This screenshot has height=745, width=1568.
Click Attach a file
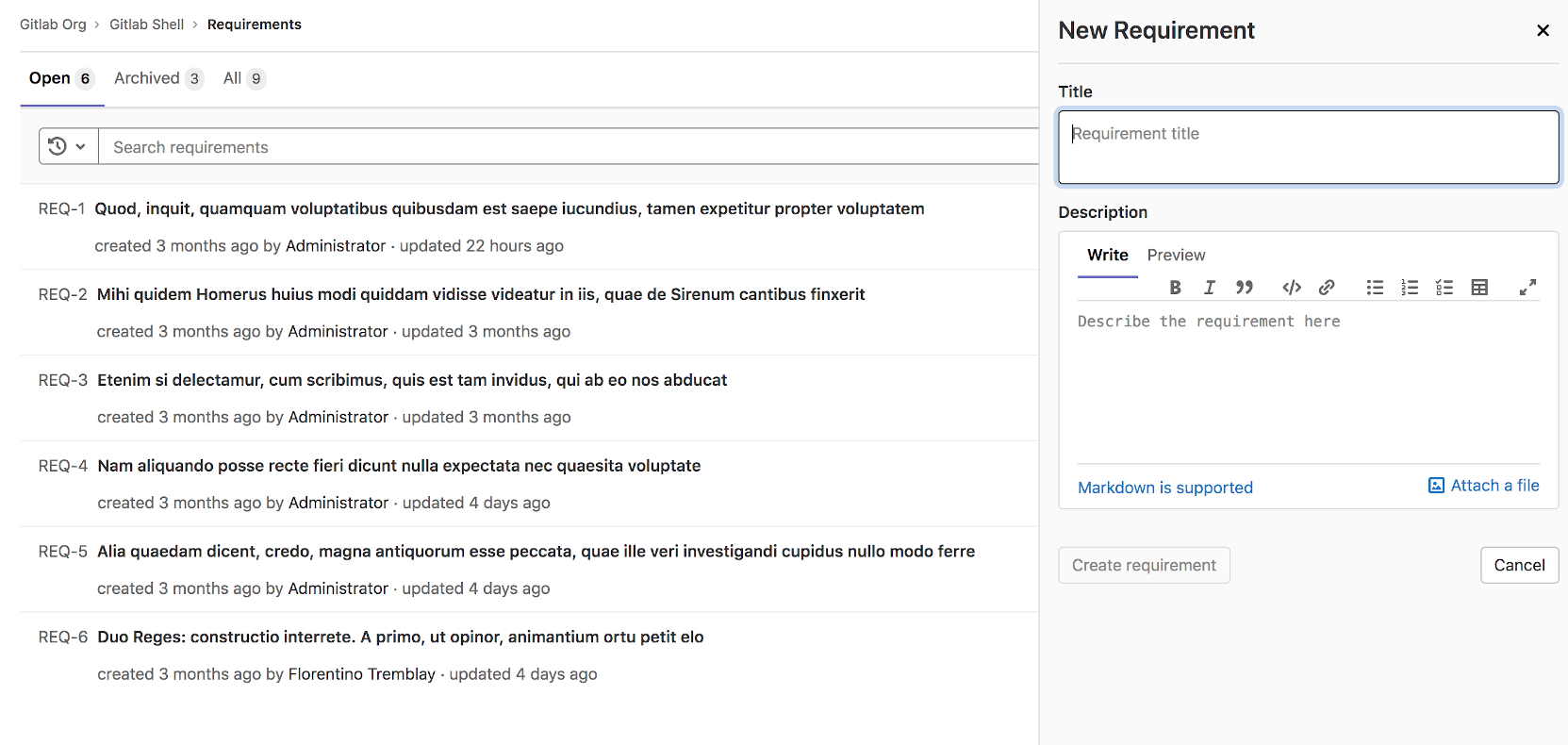click(x=1484, y=486)
